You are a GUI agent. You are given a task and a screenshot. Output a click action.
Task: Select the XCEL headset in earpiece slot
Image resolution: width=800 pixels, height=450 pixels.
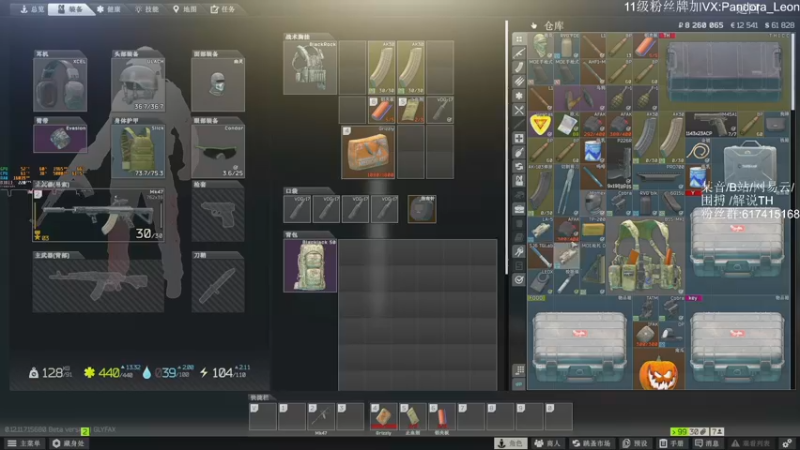point(60,85)
